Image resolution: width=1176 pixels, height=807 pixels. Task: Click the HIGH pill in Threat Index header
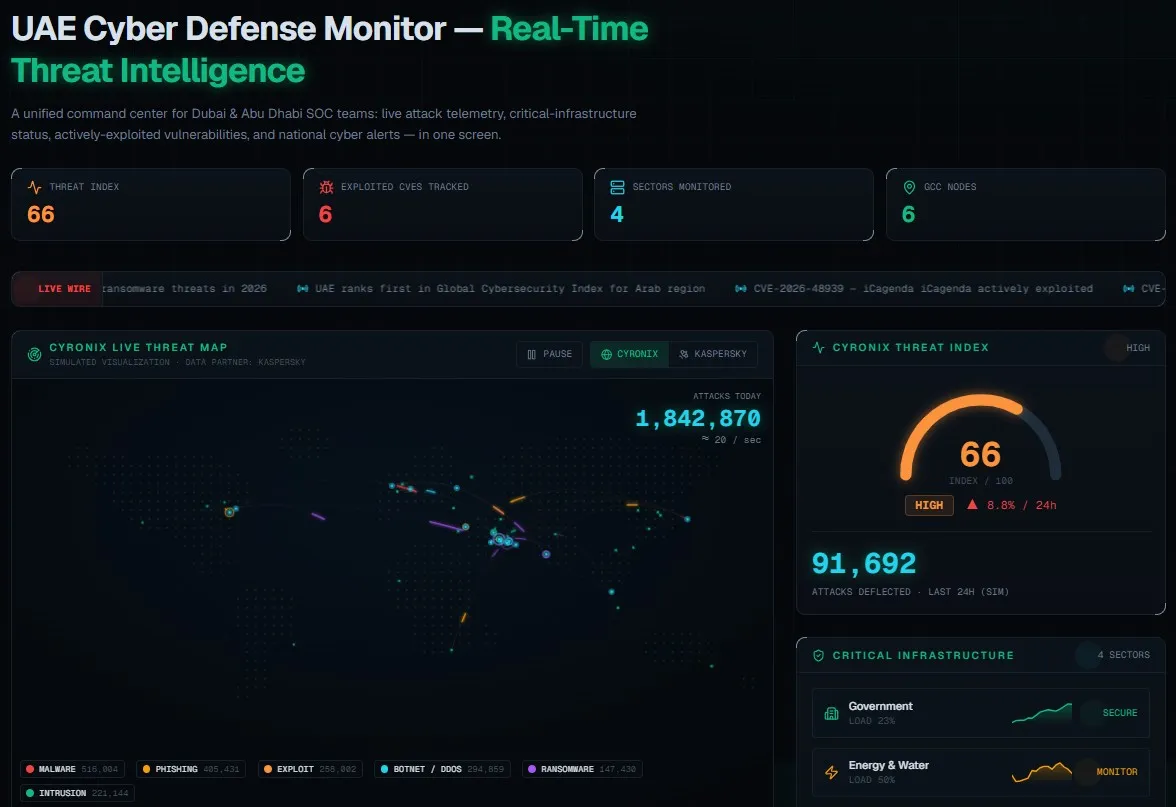(1137, 348)
